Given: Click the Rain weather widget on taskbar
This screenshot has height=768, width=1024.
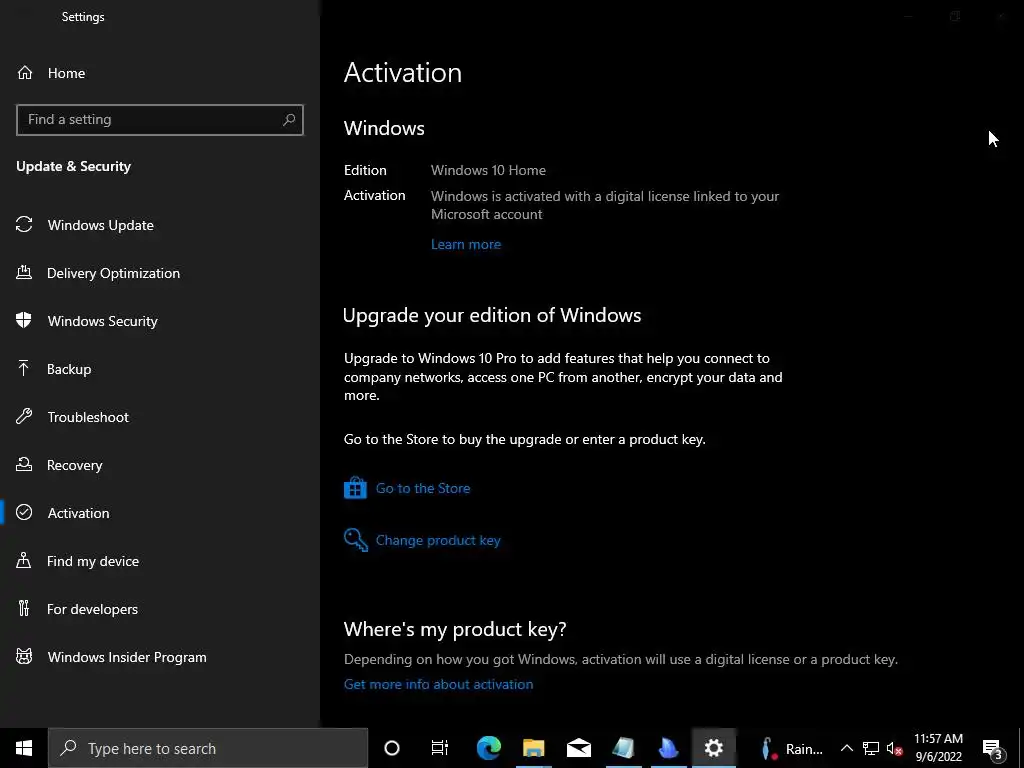Looking at the screenshot, I should coord(792,748).
